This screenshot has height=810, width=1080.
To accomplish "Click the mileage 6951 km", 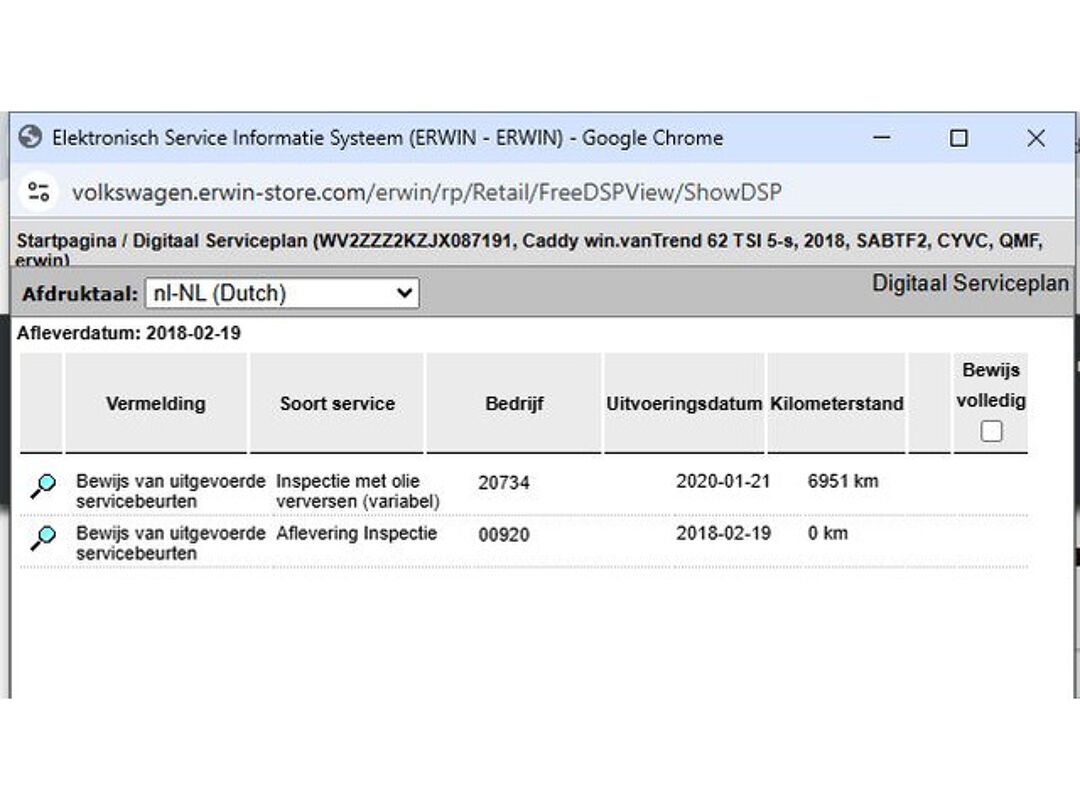I will [843, 481].
